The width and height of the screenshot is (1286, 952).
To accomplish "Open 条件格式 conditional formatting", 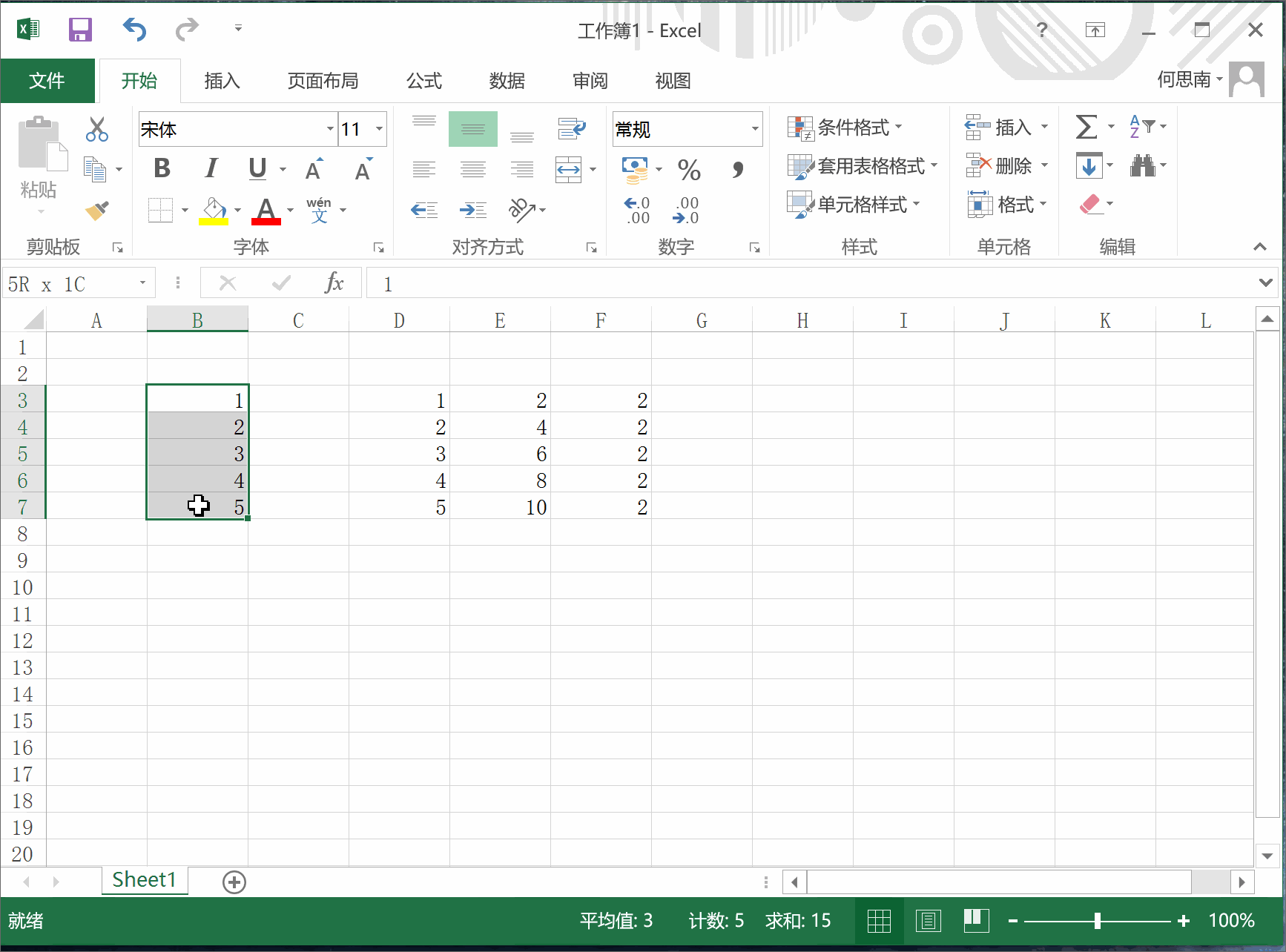I will 845,128.
